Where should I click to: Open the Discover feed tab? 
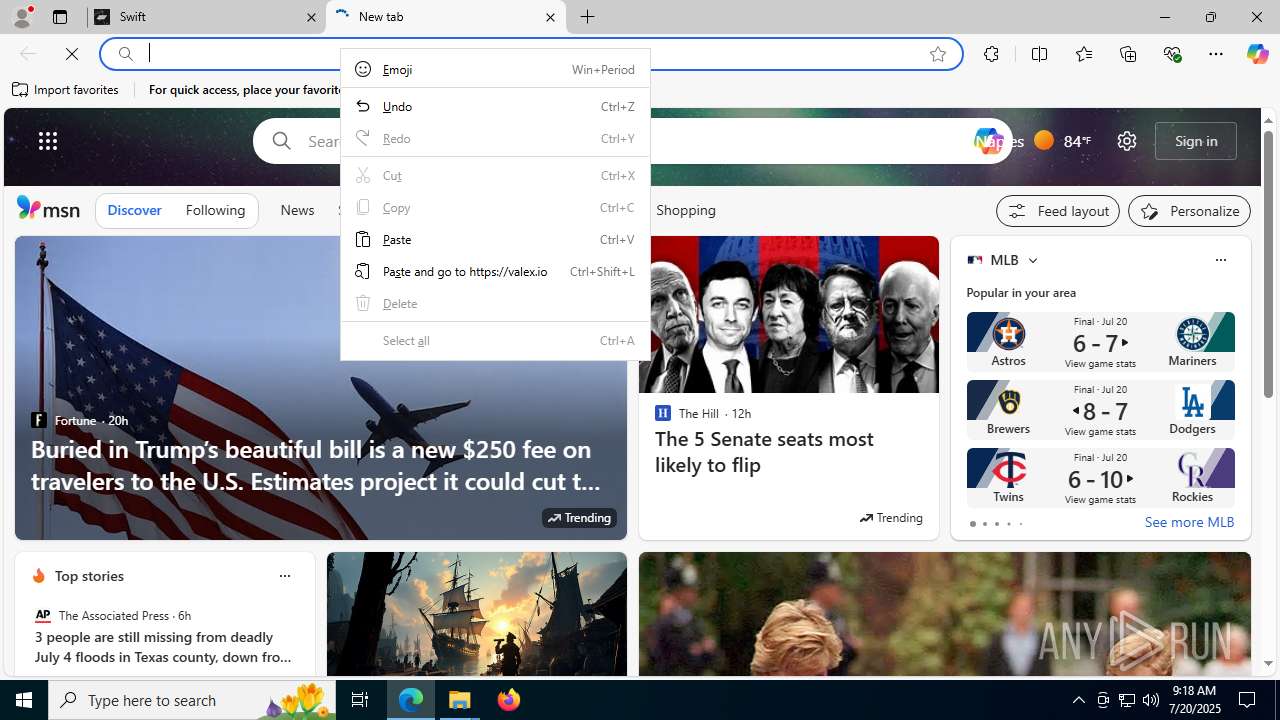click(x=134, y=210)
